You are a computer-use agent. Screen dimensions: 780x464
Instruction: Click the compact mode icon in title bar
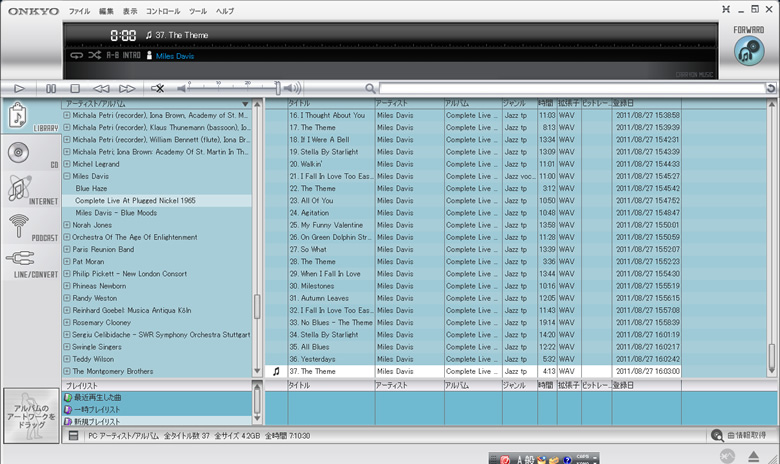pyautogui.click(x=726, y=9)
